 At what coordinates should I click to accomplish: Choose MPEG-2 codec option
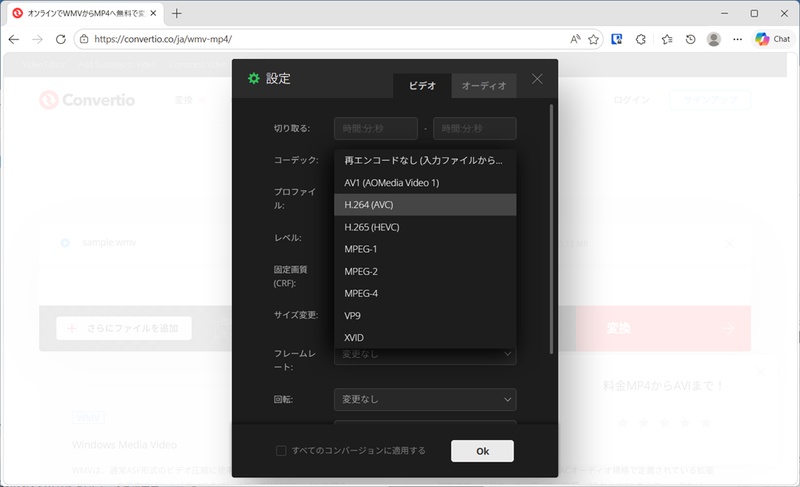click(x=425, y=271)
